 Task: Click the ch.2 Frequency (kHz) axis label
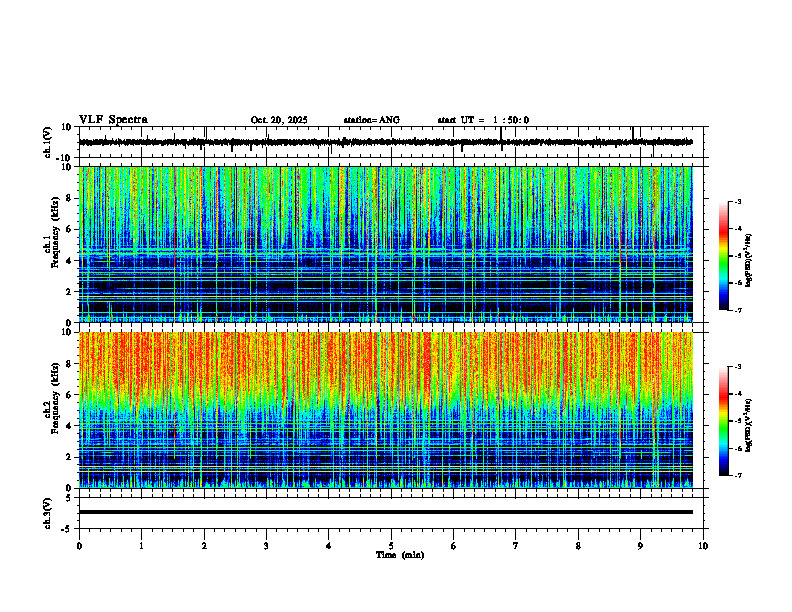(51, 398)
